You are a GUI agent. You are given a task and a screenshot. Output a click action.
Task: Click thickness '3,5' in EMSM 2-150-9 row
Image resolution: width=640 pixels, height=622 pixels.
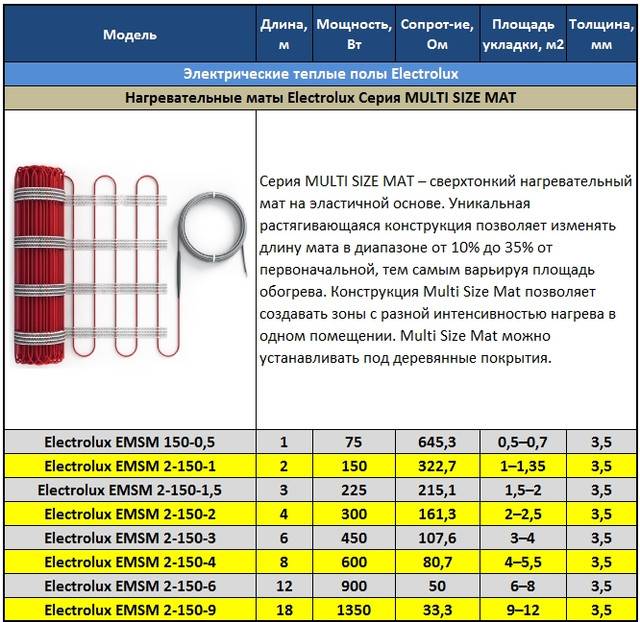(601, 611)
